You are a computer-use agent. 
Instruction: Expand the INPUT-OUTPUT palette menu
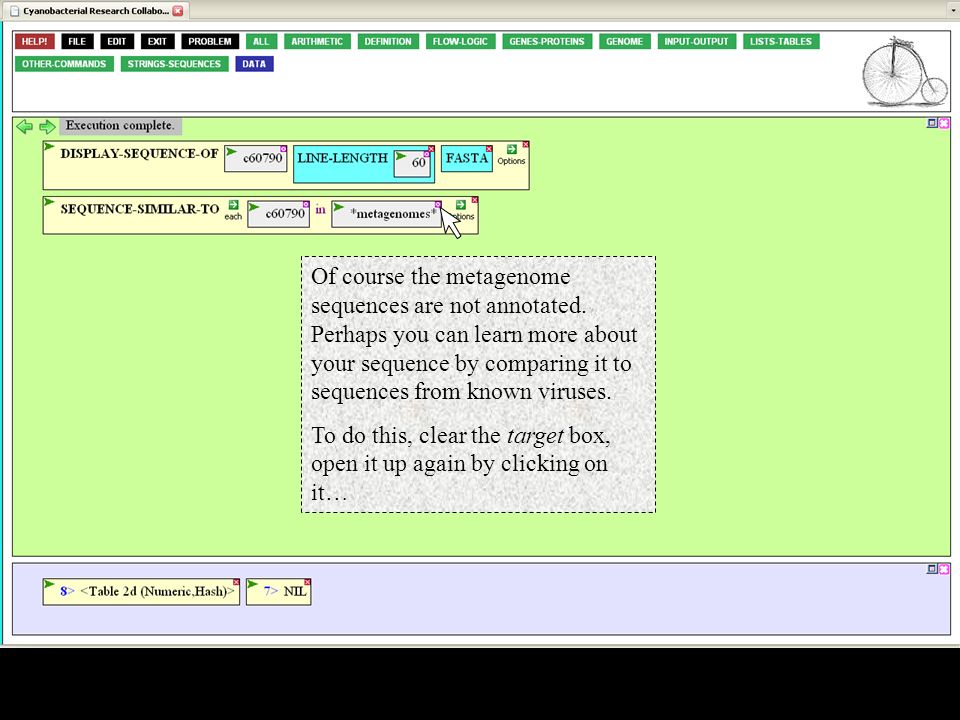[x=697, y=42]
